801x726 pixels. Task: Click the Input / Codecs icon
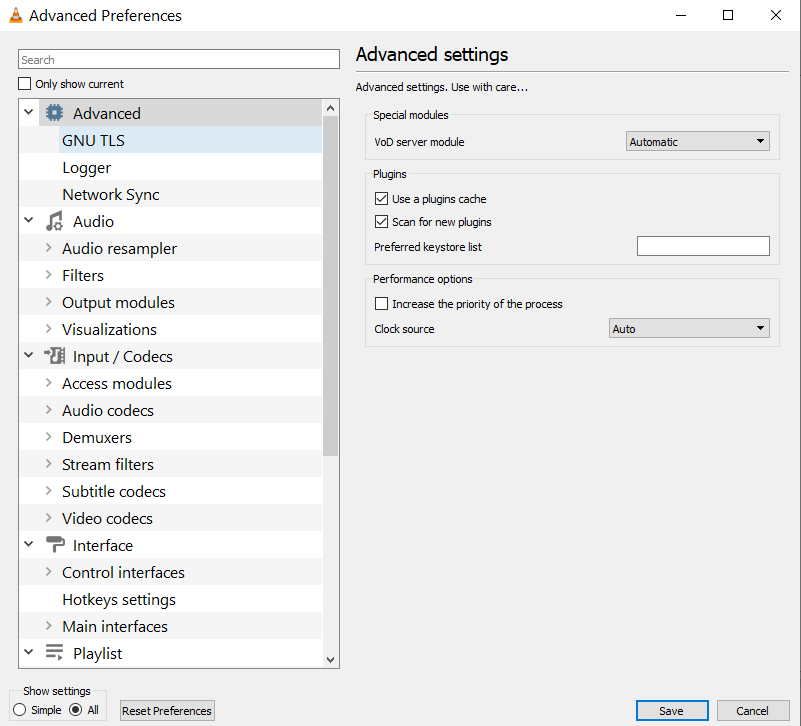(x=54, y=356)
